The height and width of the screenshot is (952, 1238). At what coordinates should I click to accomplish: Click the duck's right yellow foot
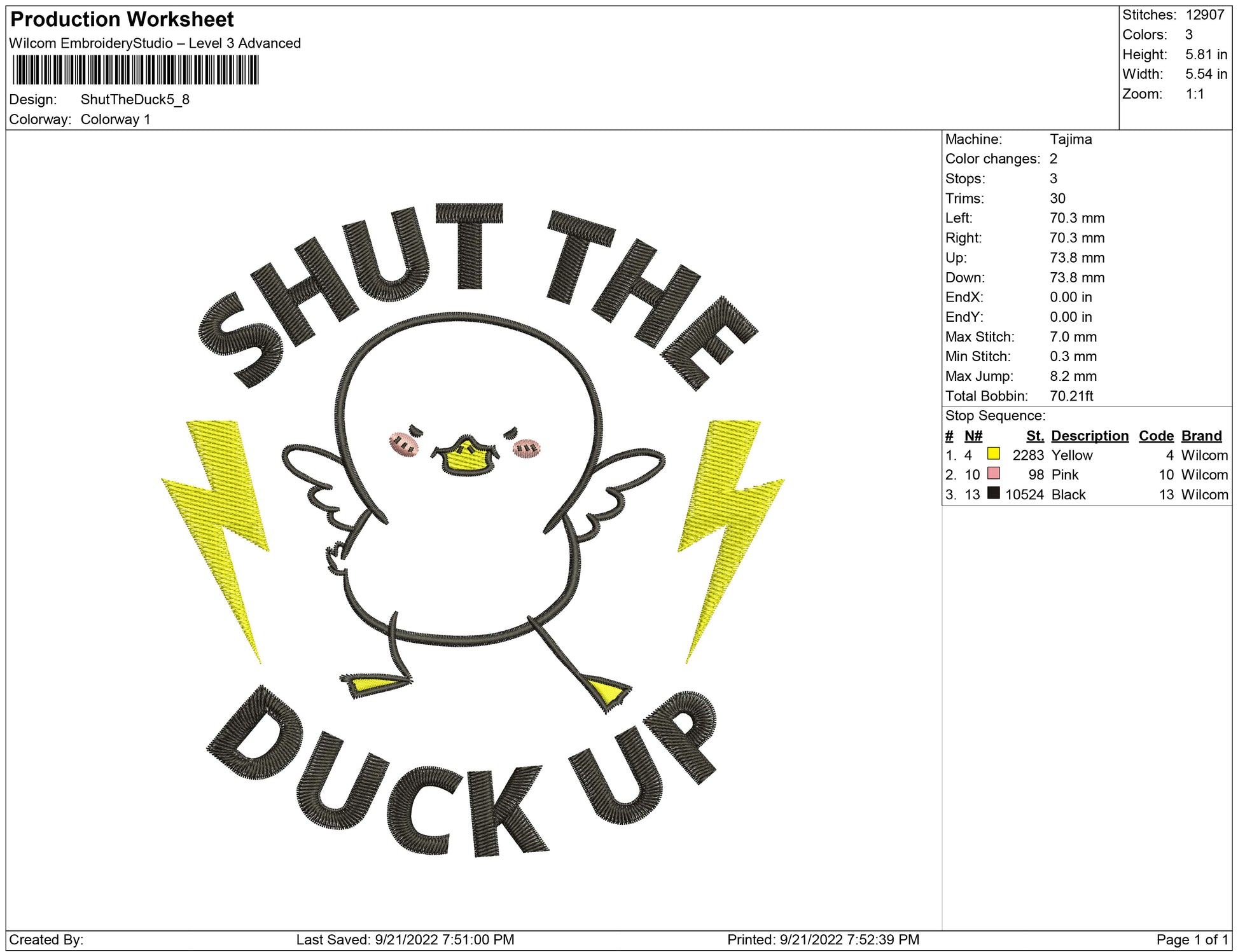pos(605,692)
